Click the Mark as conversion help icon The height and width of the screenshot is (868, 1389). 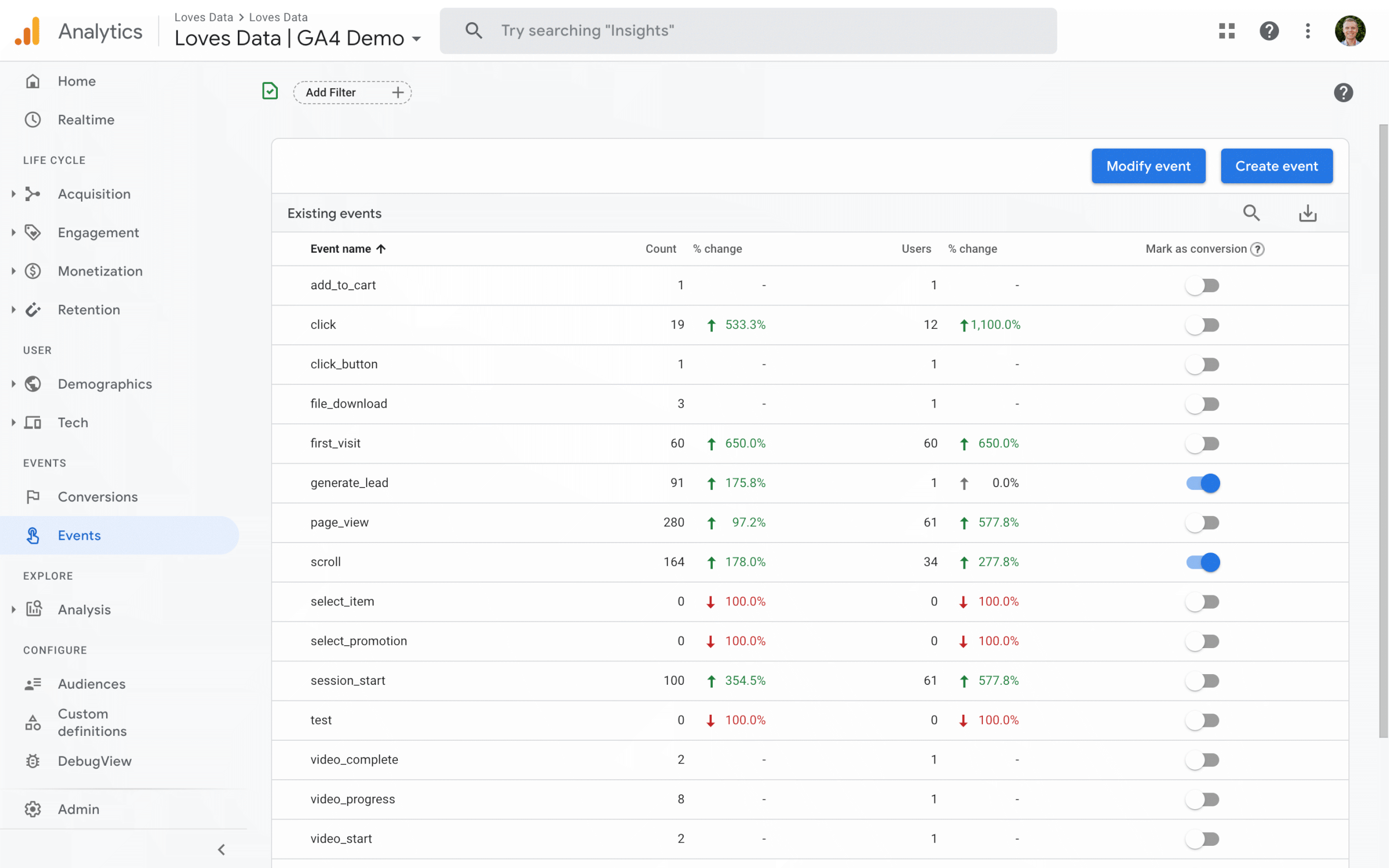coord(1257,249)
